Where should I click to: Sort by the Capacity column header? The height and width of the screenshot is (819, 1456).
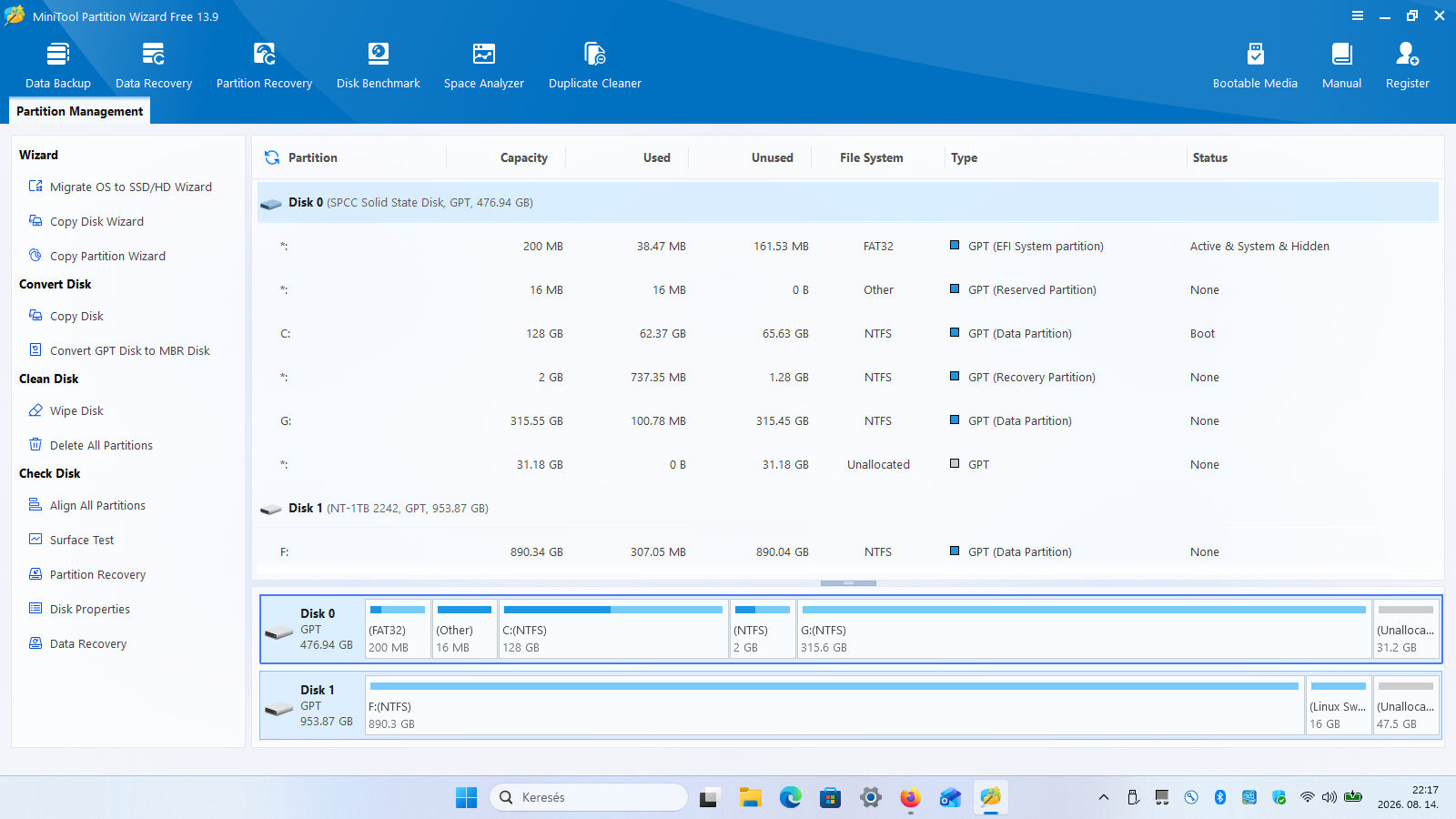524,157
